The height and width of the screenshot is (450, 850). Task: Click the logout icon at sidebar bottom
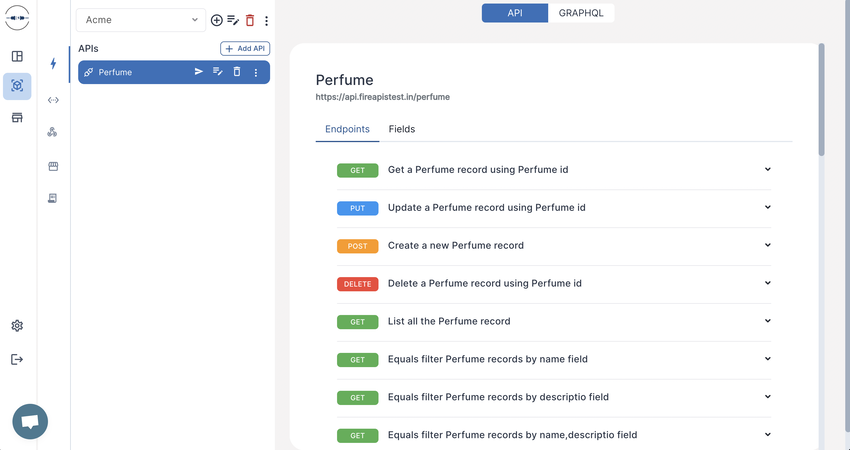[x=17, y=359]
